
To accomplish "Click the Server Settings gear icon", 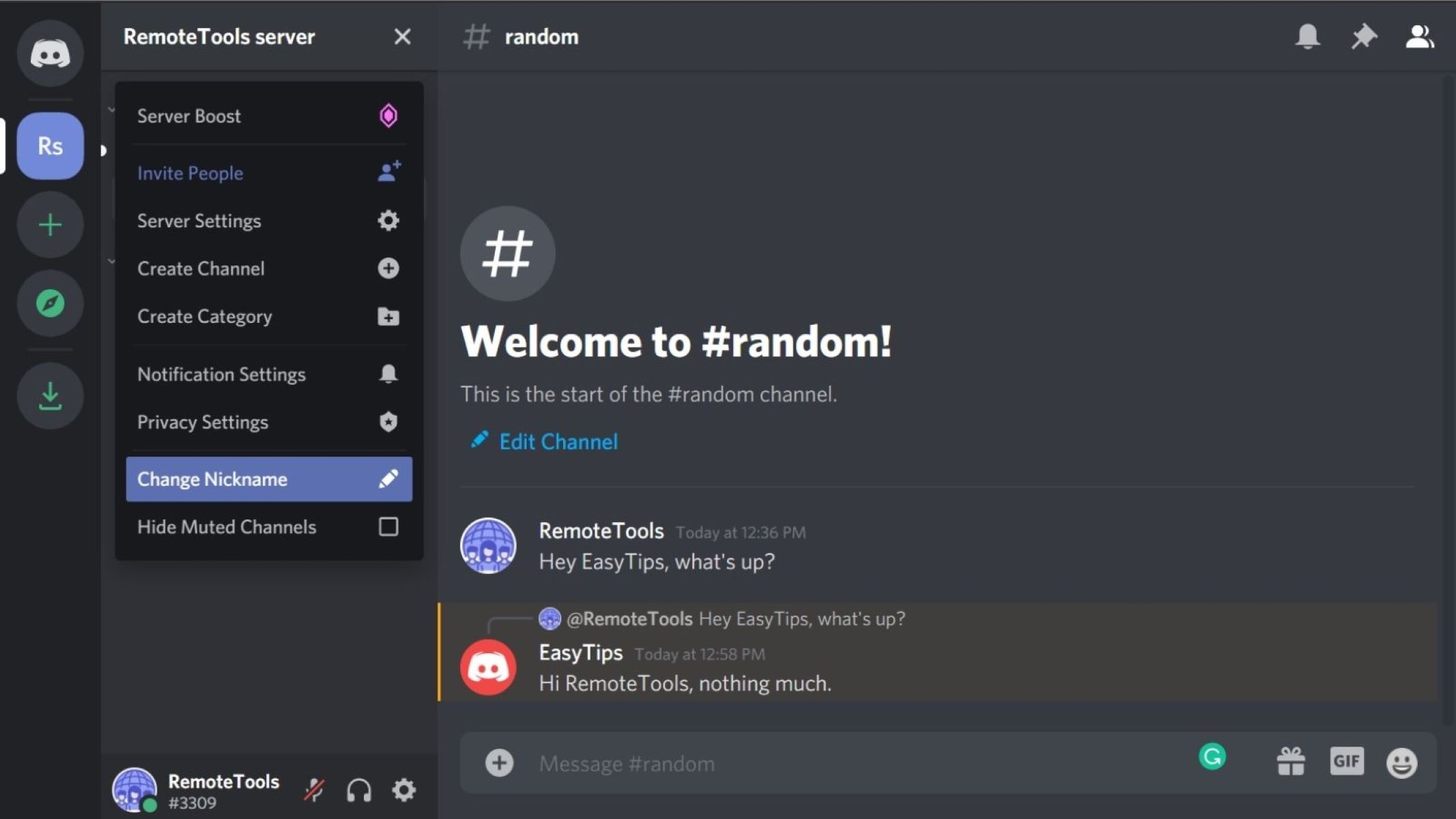I will click(x=388, y=220).
